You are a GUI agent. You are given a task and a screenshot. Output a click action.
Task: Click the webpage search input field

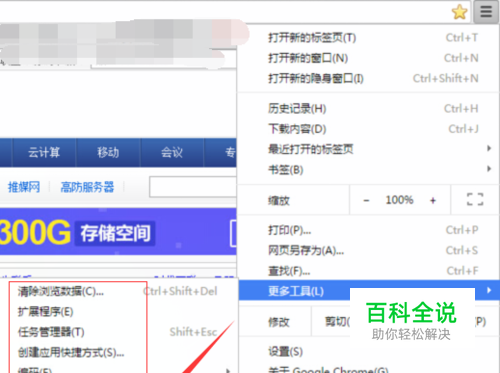[x=193, y=187]
